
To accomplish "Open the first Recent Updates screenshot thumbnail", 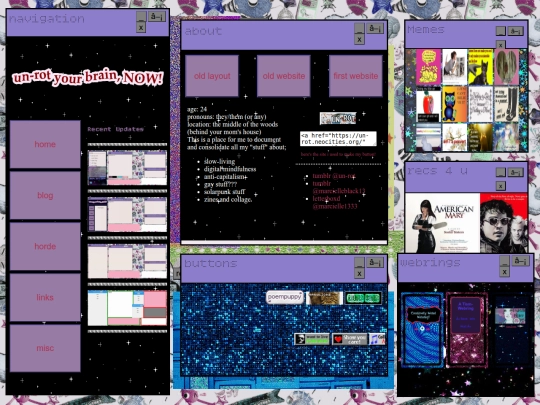I will 127,167.
